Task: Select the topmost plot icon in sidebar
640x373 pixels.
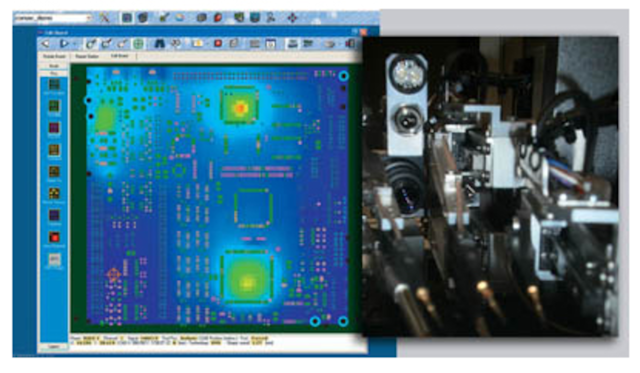Action: coord(54,84)
